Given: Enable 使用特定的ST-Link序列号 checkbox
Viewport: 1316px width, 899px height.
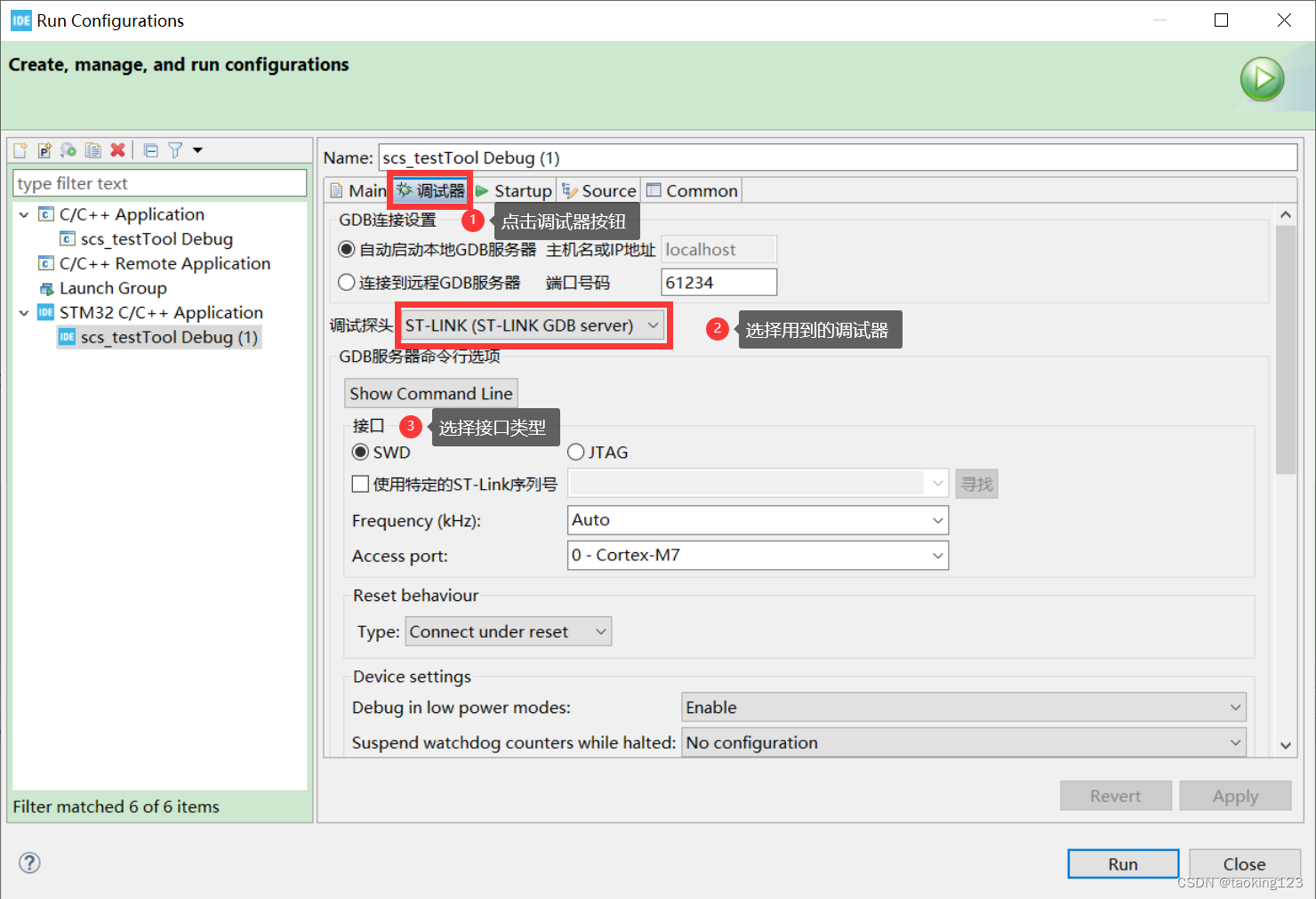Looking at the screenshot, I should pyautogui.click(x=360, y=484).
